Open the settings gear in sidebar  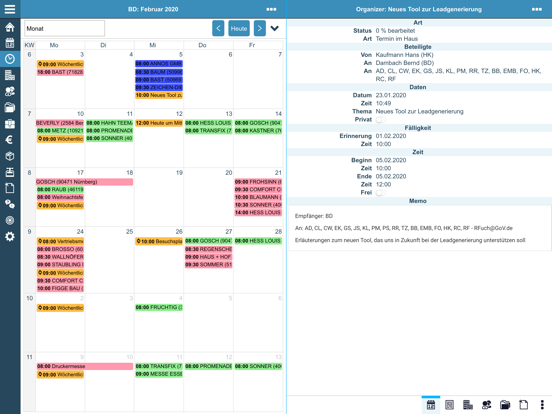pos(10,237)
